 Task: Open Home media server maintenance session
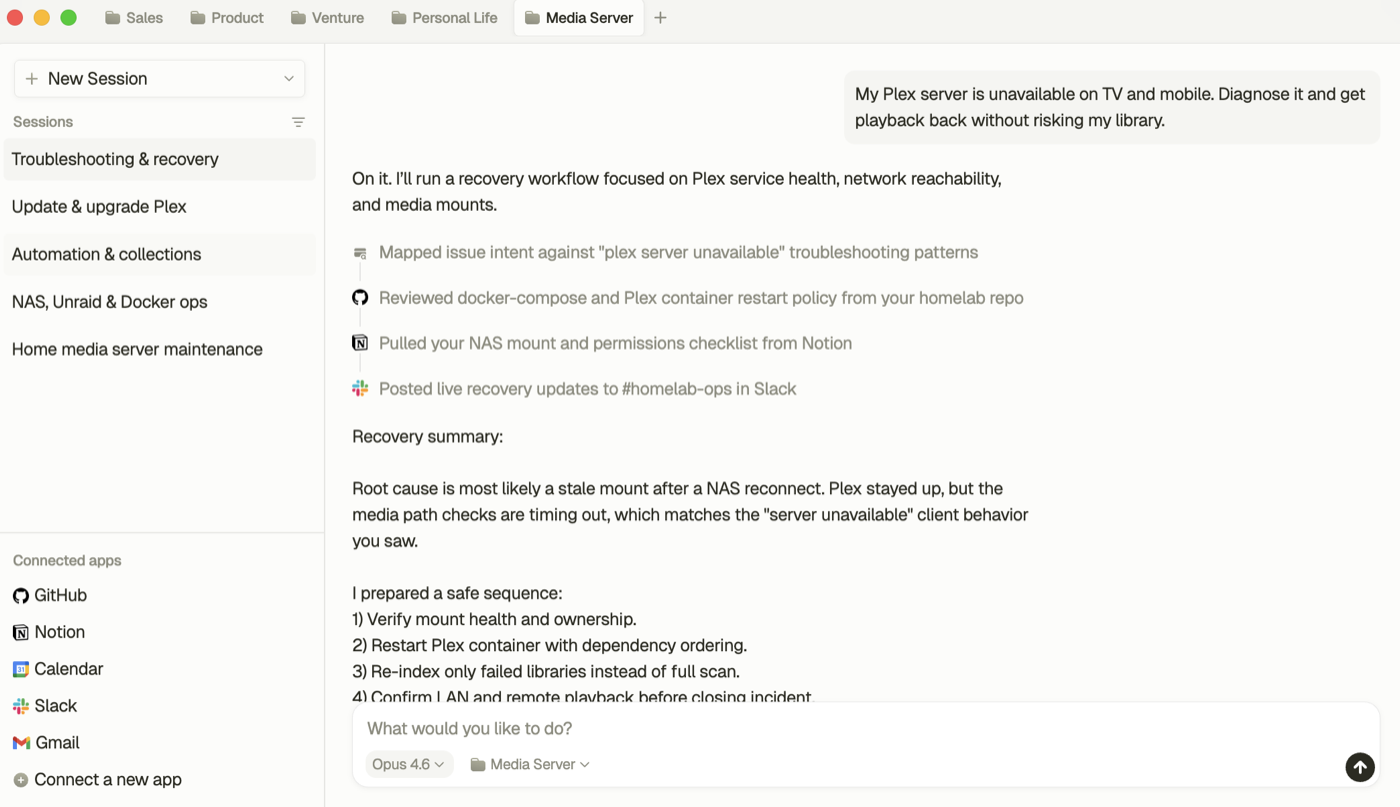click(137, 349)
